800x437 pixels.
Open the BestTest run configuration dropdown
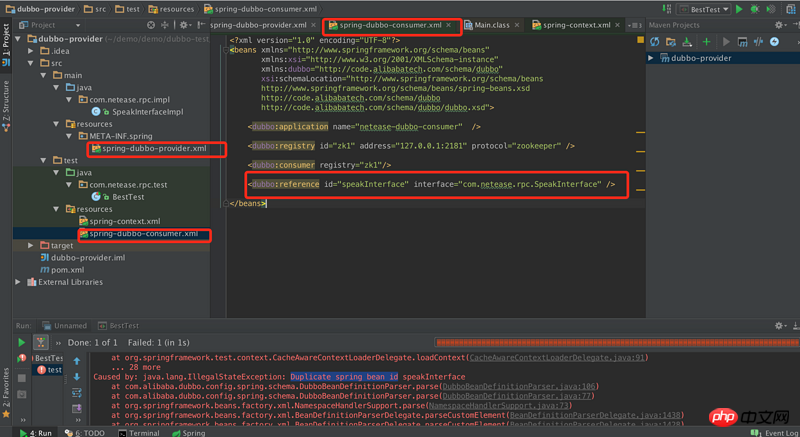point(704,9)
